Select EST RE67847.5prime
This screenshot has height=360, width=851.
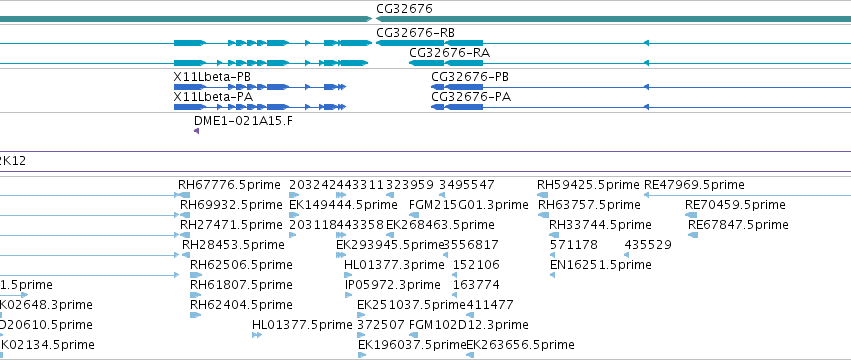[739, 225]
